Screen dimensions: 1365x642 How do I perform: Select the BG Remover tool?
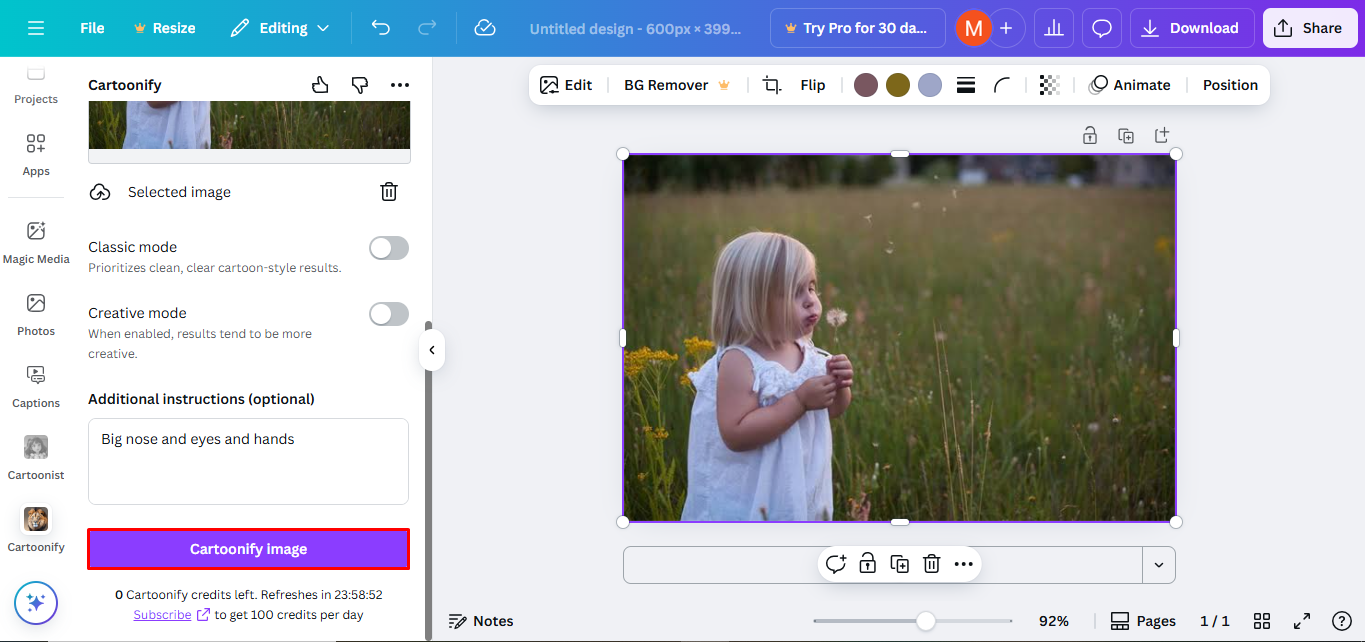tap(665, 85)
